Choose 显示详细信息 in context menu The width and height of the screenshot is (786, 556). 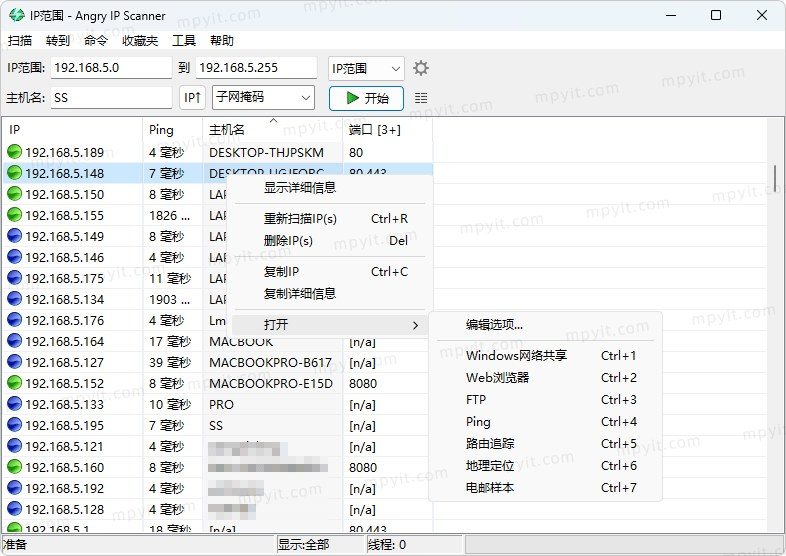tap(330, 188)
